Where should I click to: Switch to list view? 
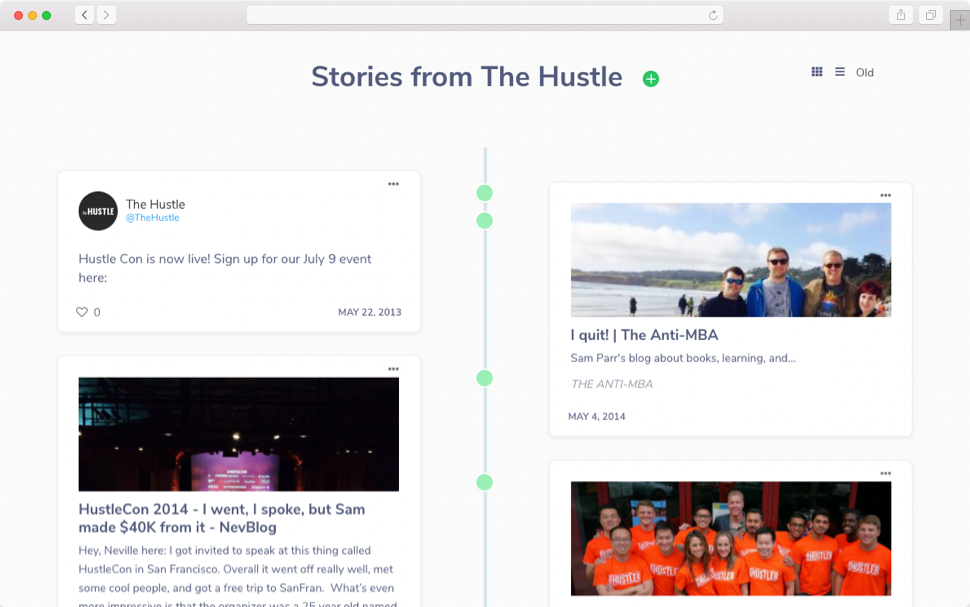coord(839,72)
